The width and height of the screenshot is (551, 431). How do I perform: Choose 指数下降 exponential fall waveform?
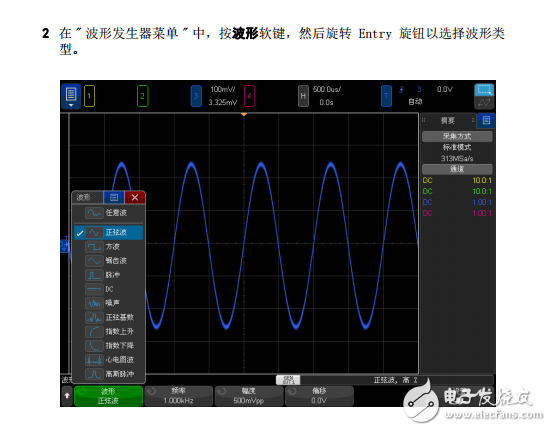click(x=109, y=346)
